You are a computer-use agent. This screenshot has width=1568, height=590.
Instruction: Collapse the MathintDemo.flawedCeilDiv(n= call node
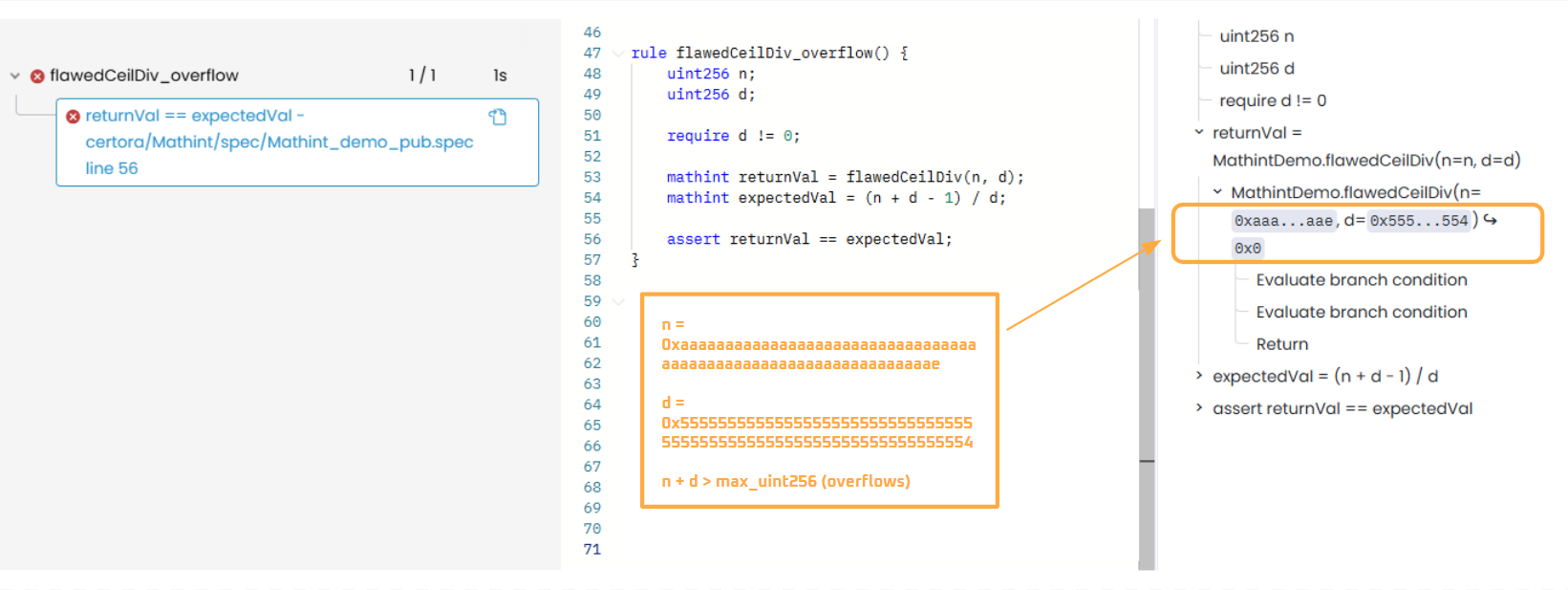click(x=1217, y=192)
